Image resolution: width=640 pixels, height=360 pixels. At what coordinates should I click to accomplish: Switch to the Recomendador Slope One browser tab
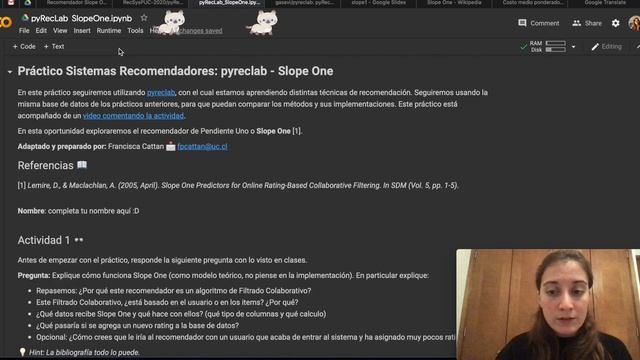tap(76, 3)
